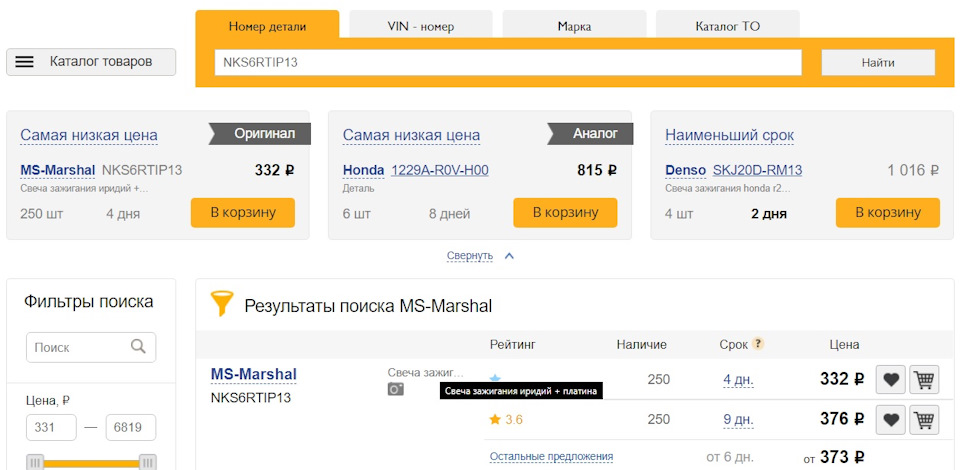
Task: Open the Denso SKJ20D-RM13 part link
Action: [757, 170]
